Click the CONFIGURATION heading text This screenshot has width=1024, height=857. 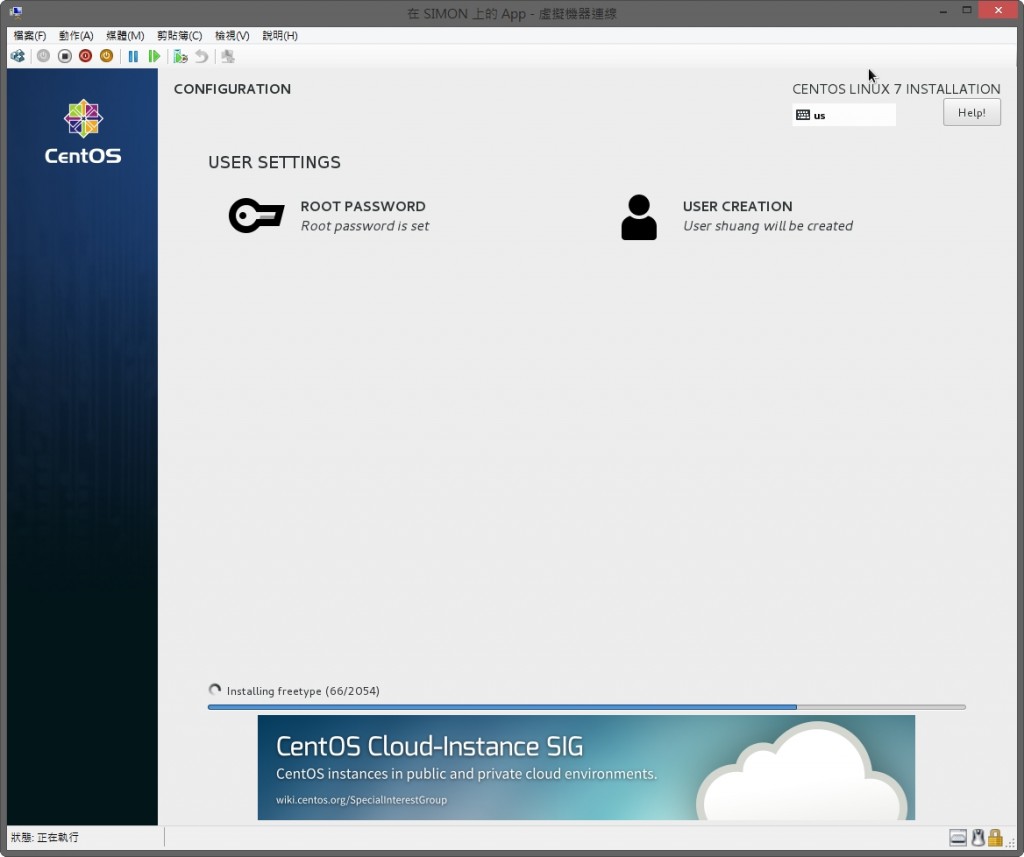[232, 89]
